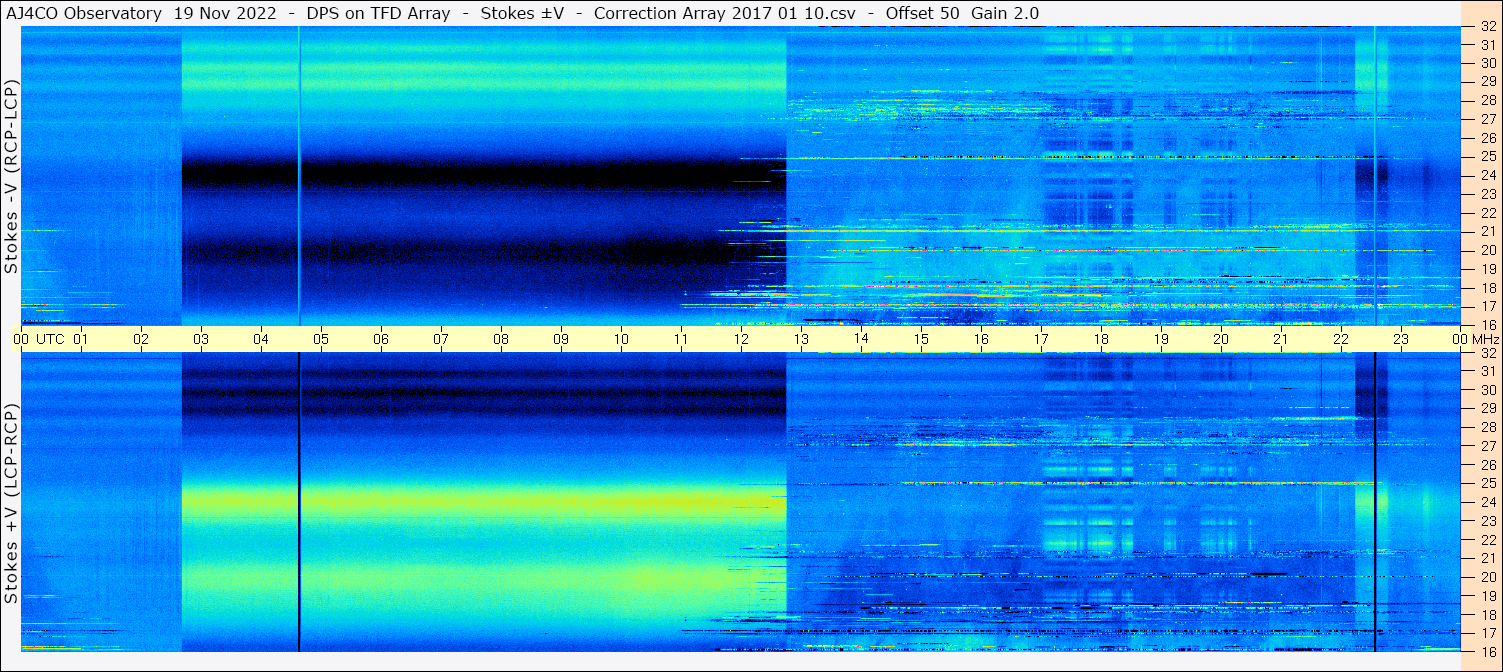Click the 05 UTC hour marker

[321, 339]
